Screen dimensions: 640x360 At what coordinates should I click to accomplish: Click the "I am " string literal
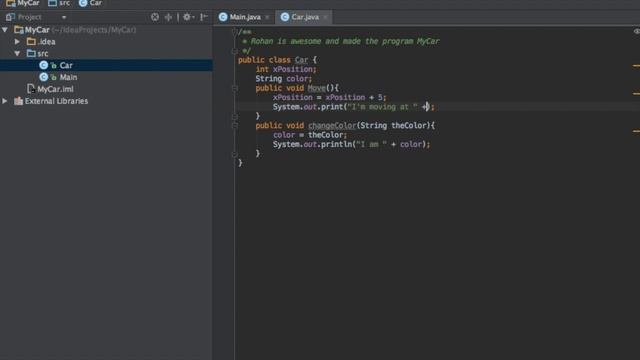click(x=371, y=144)
